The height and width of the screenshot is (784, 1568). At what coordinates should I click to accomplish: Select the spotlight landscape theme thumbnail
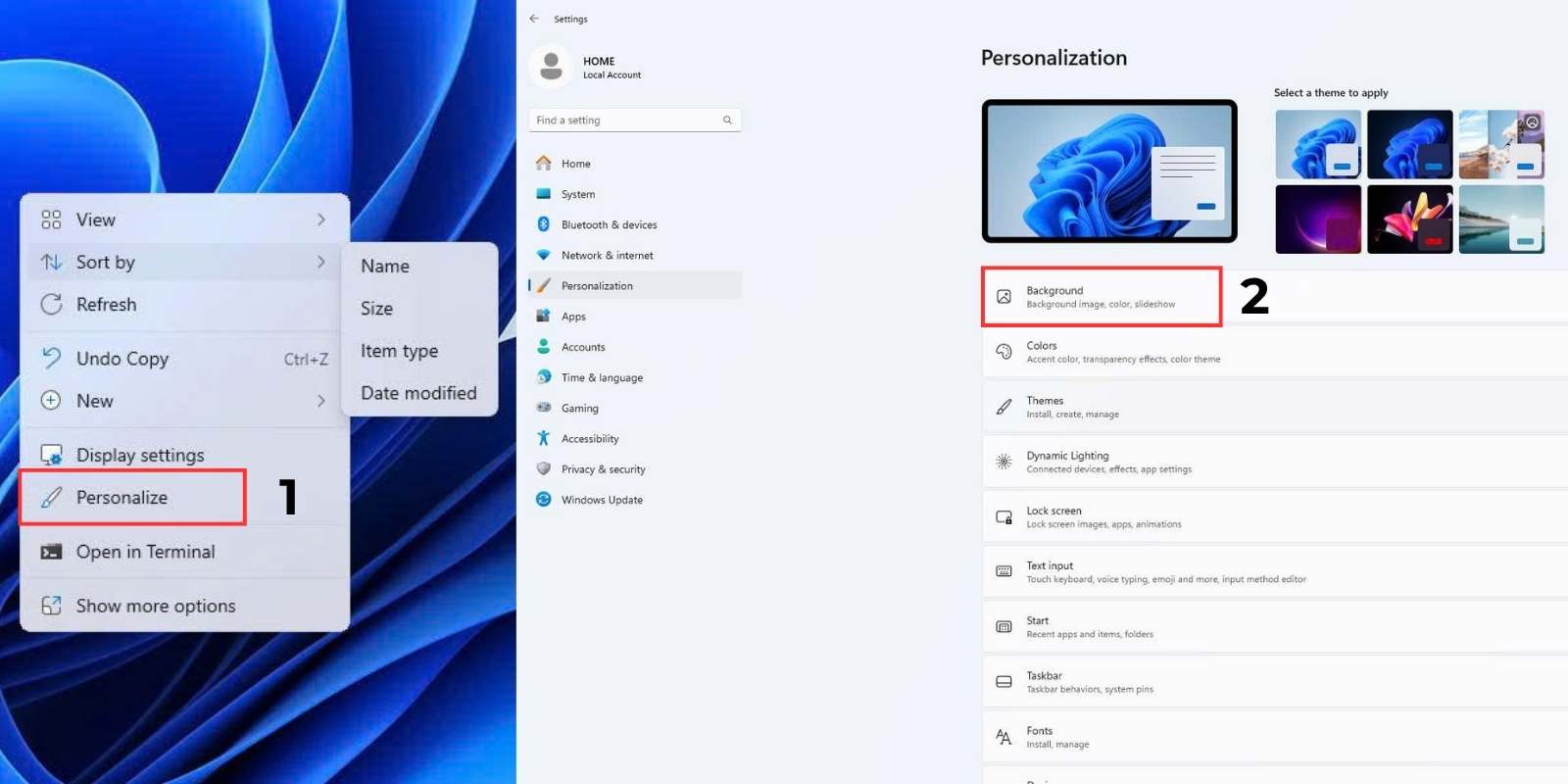click(1501, 144)
